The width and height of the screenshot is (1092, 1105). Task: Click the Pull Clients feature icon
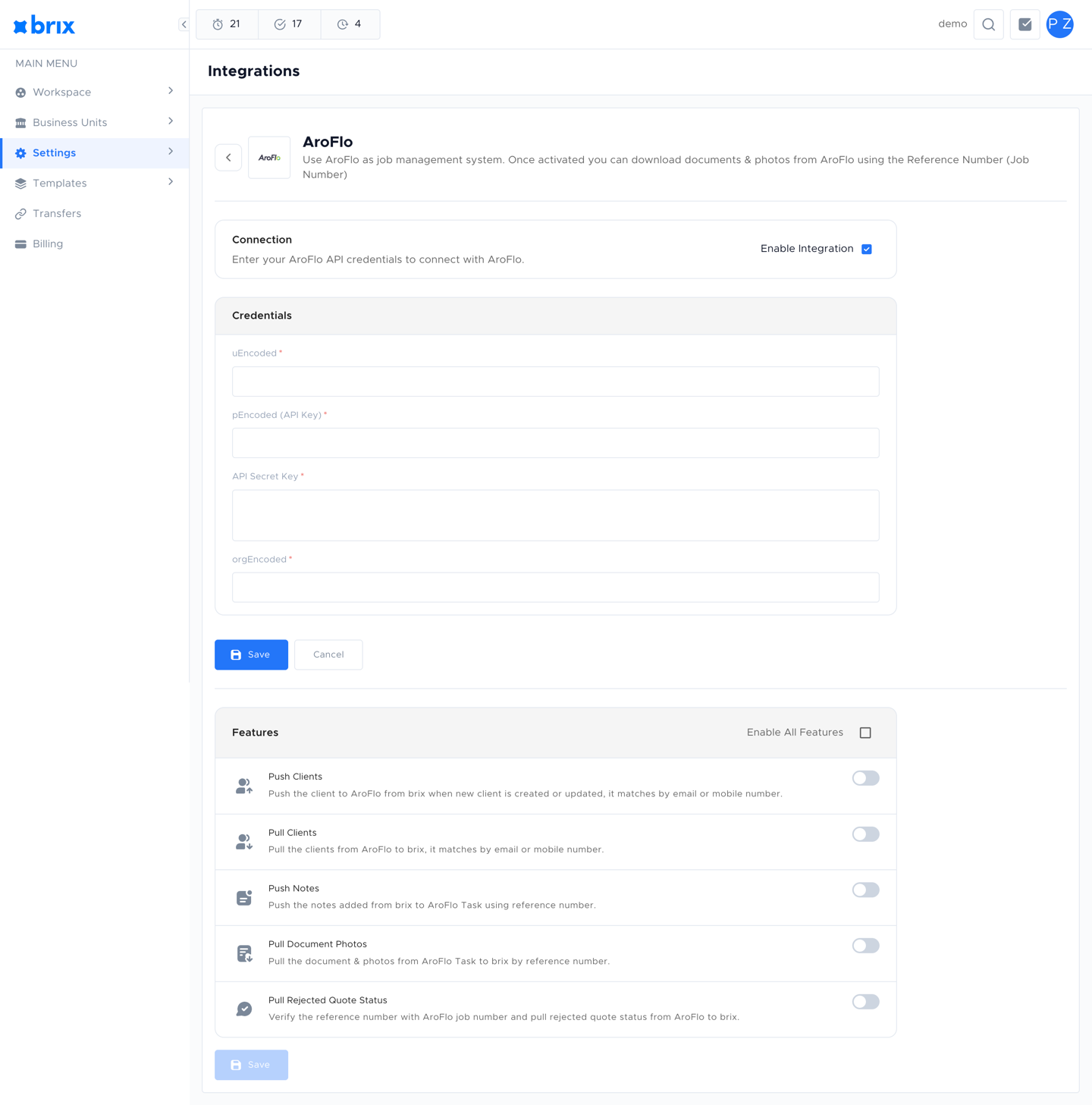(244, 842)
